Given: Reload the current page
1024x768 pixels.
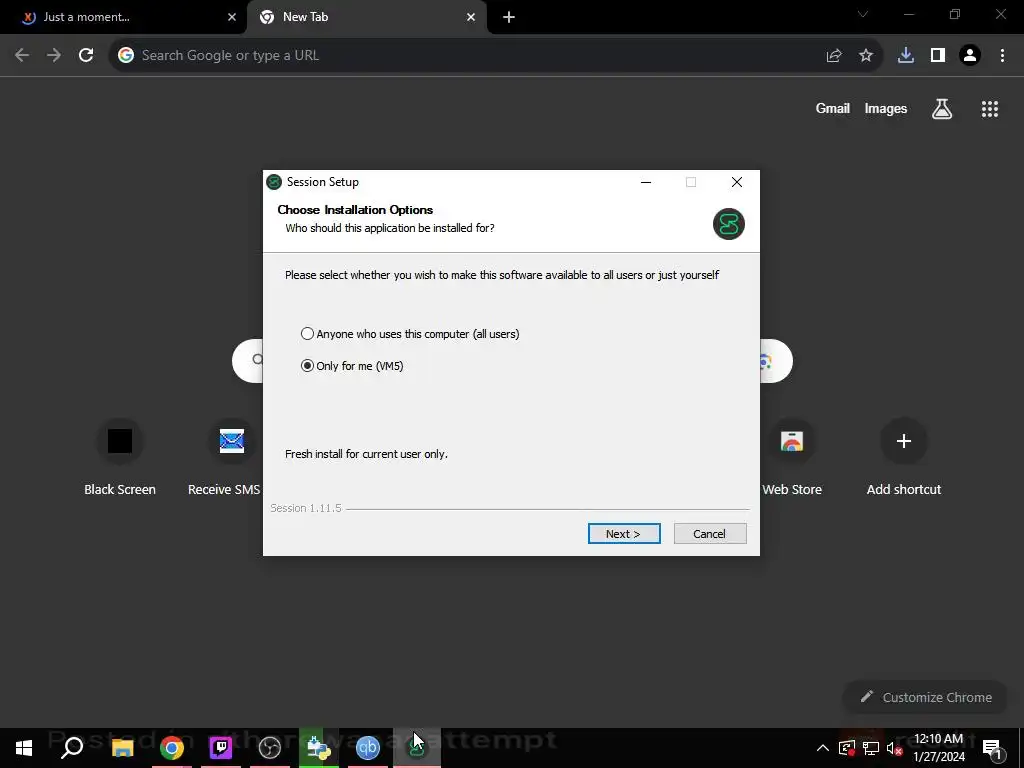Looking at the screenshot, I should [86, 56].
